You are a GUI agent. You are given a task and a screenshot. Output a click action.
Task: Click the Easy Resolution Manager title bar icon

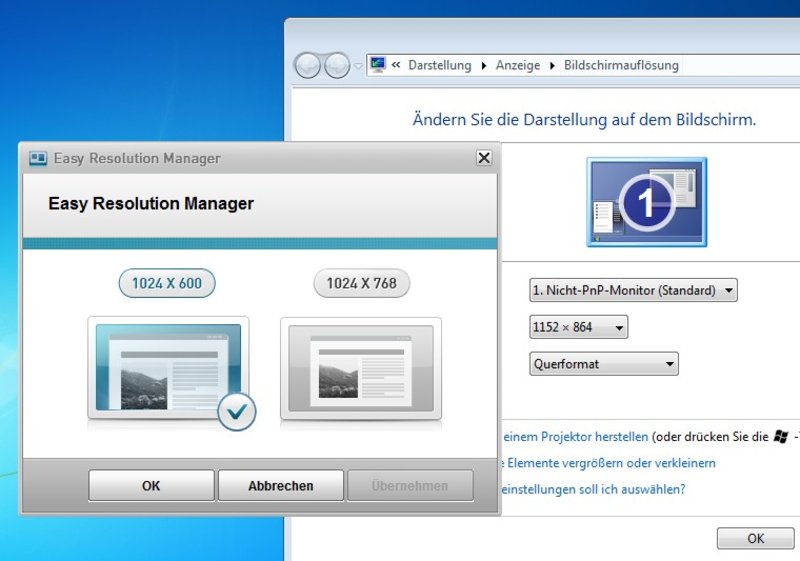(x=38, y=159)
